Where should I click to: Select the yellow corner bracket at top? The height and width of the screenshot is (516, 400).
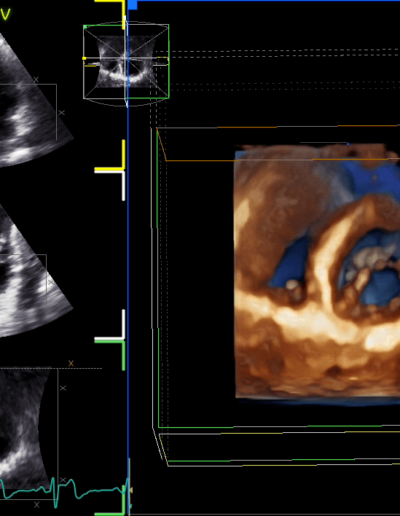[x=111, y=13]
